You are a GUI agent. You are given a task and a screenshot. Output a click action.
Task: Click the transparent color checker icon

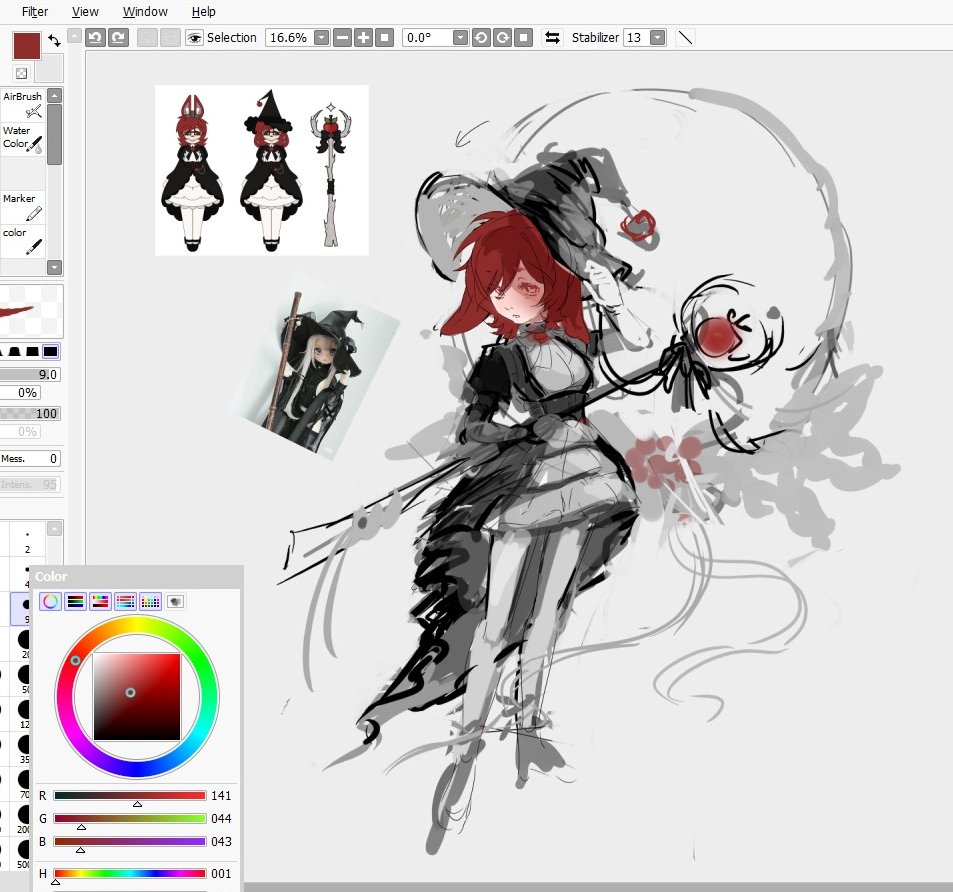[x=21, y=74]
